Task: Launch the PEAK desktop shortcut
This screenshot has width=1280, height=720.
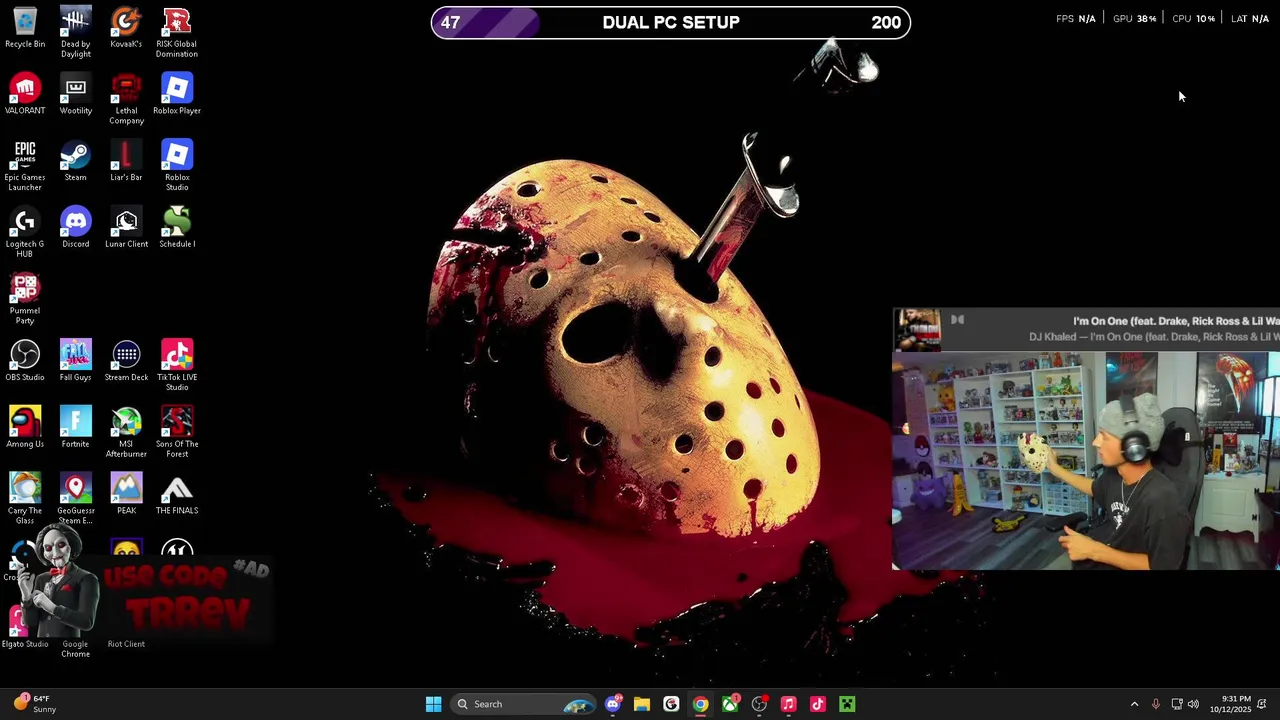Action: [126, 495]
